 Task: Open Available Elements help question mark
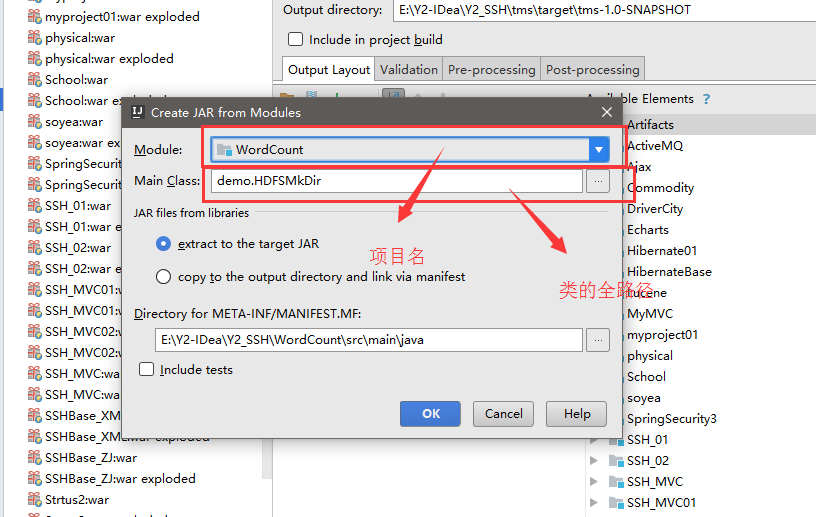[x=706, y=99]
